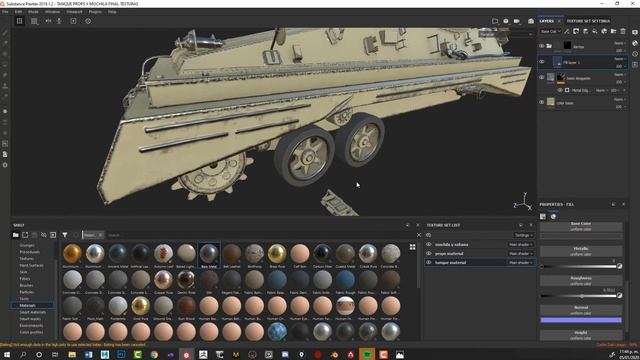Open the Help menu

point(112,12)
